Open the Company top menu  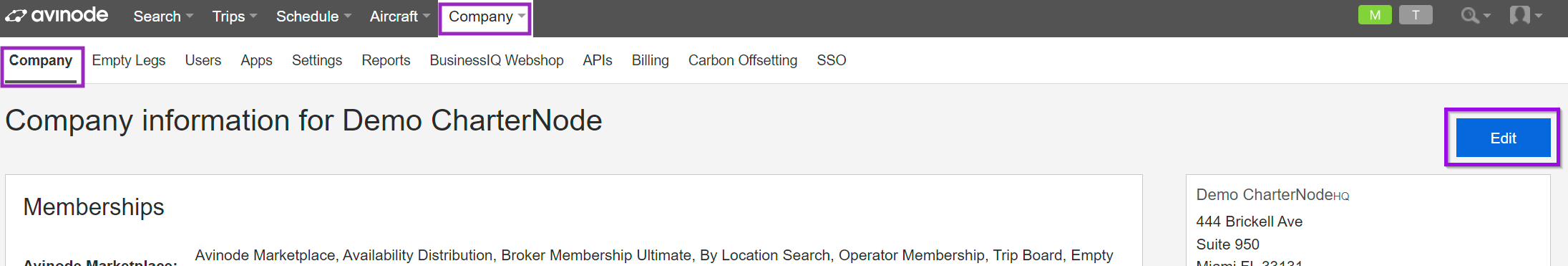pyautogui.click(x=486, y=16)
